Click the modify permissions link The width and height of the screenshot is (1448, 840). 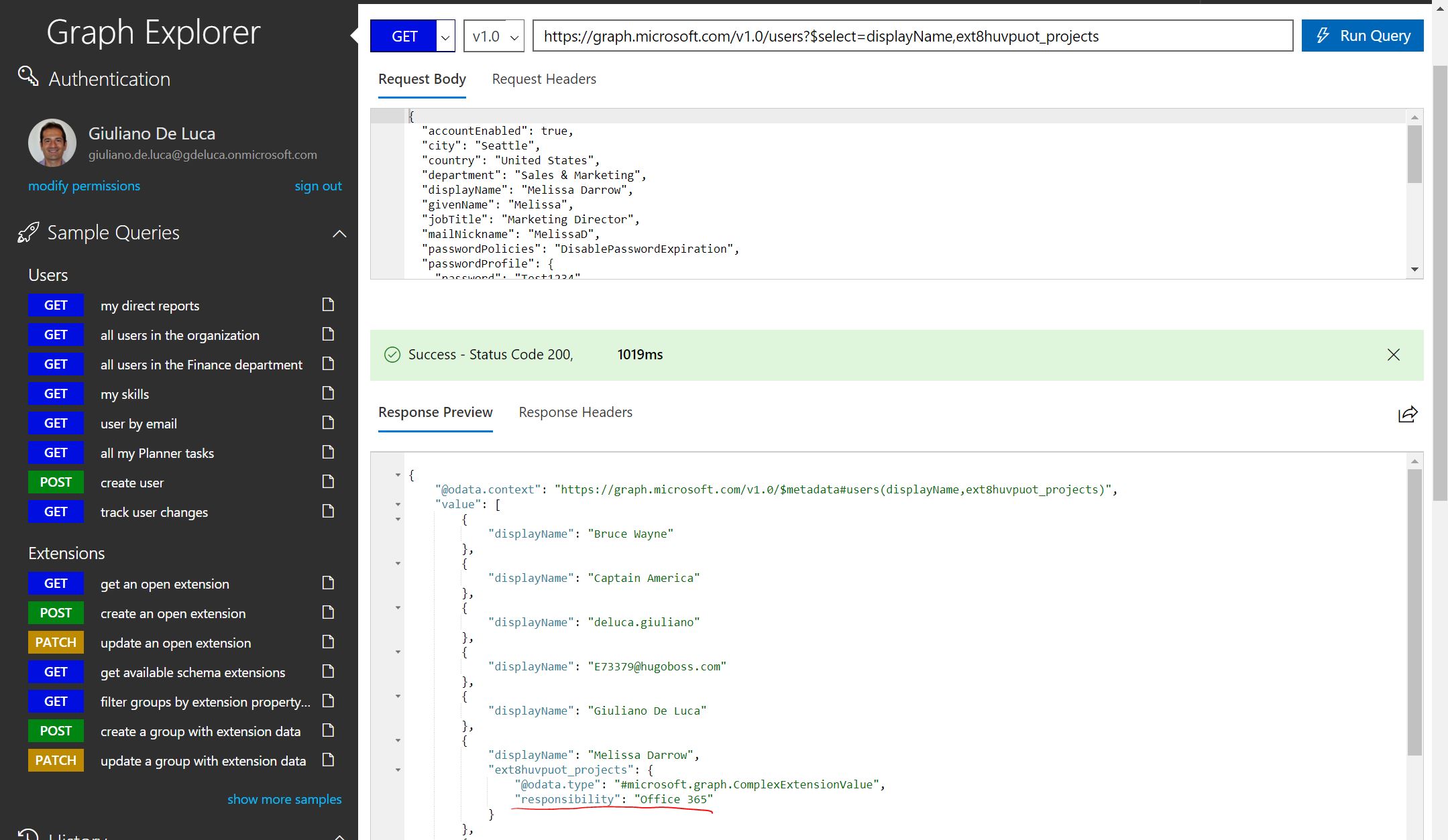[x=84, y=186]
